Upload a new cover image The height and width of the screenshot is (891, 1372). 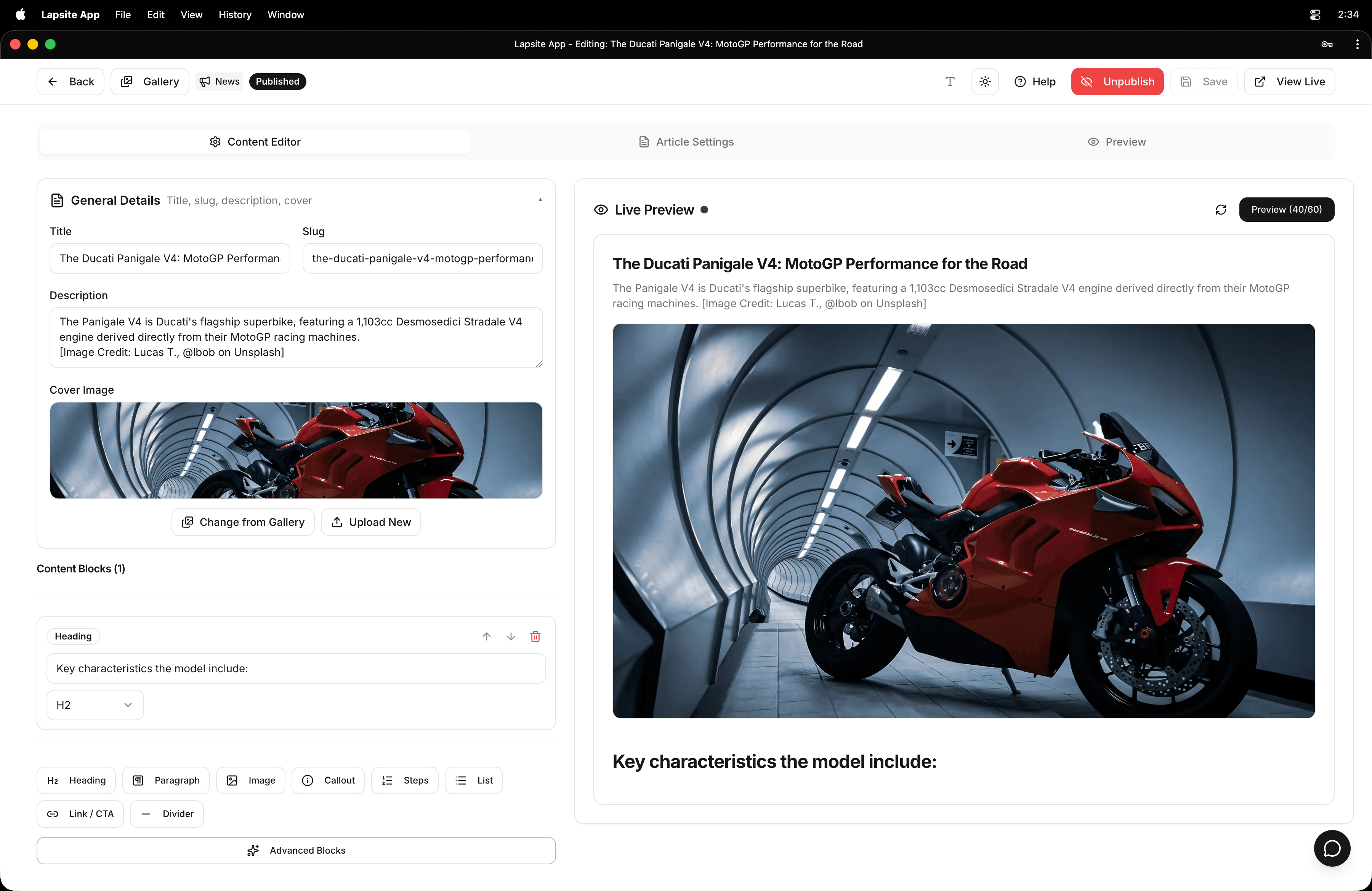click(x=371, y=522)
